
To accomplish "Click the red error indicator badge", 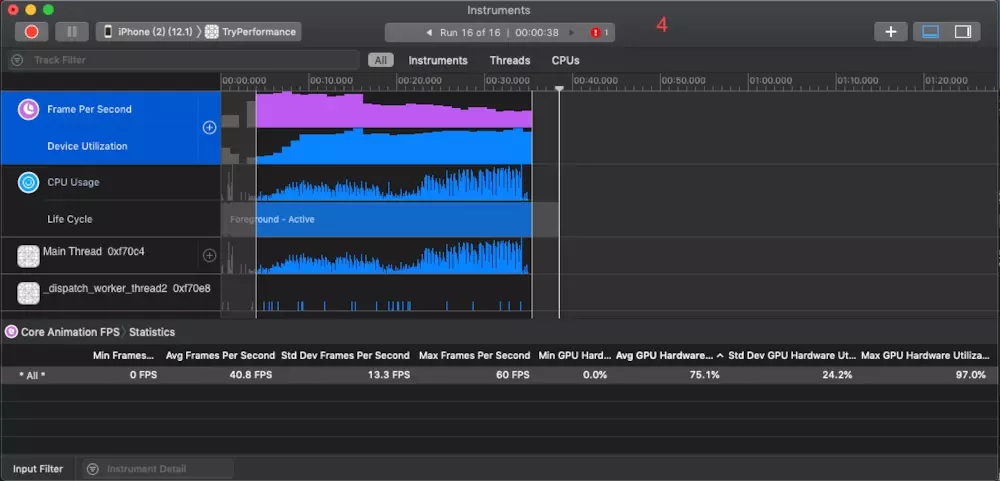I will point(598,32).
